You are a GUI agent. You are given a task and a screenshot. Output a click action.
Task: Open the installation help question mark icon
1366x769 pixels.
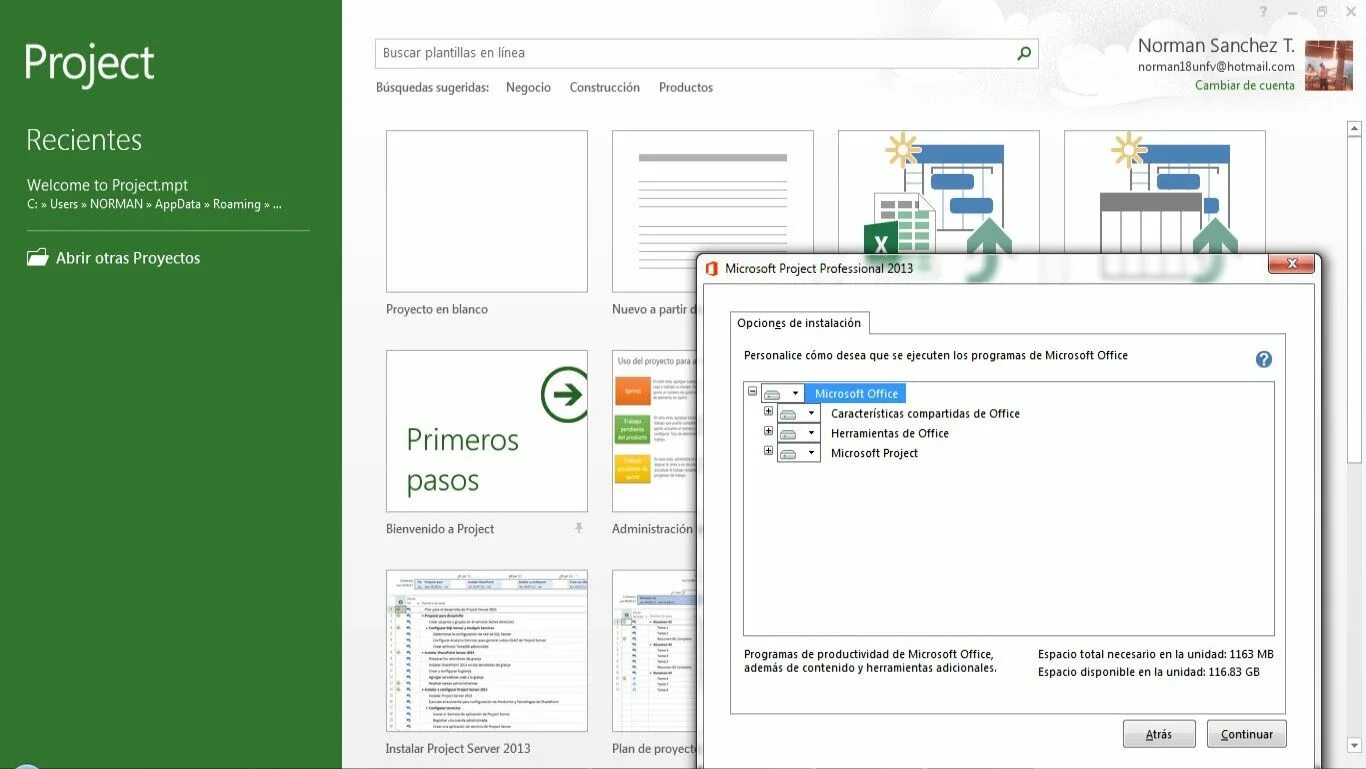click(1264, 359)
